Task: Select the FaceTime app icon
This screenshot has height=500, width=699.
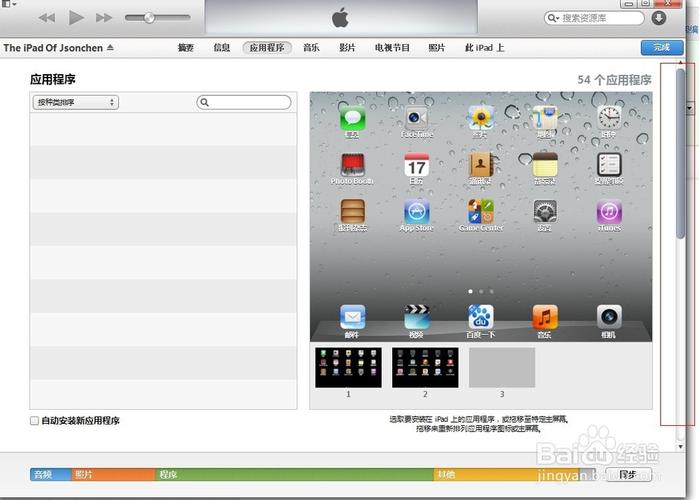Action: pos(417,119)
